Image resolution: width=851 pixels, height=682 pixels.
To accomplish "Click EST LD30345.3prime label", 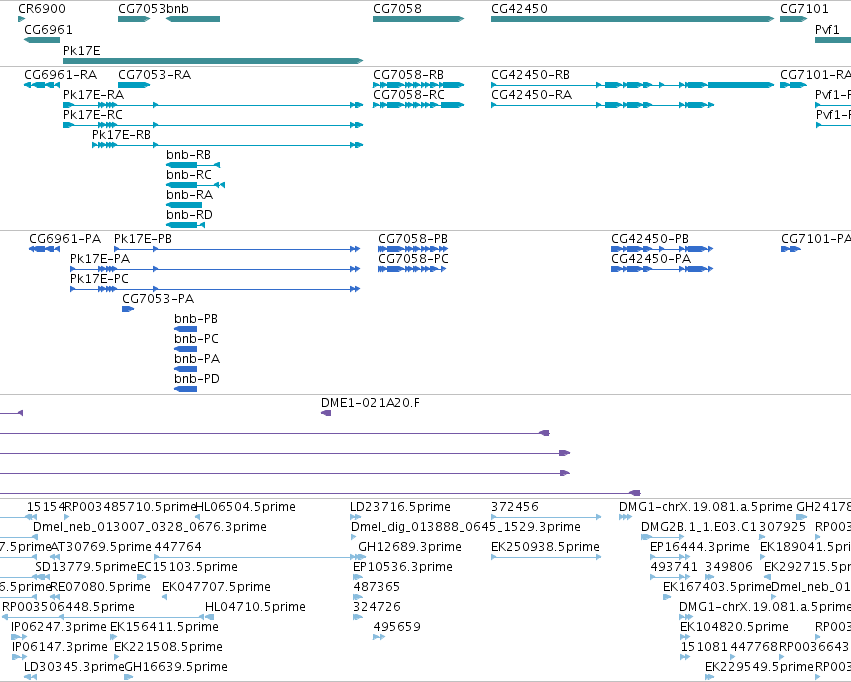I will pos(74,667).
